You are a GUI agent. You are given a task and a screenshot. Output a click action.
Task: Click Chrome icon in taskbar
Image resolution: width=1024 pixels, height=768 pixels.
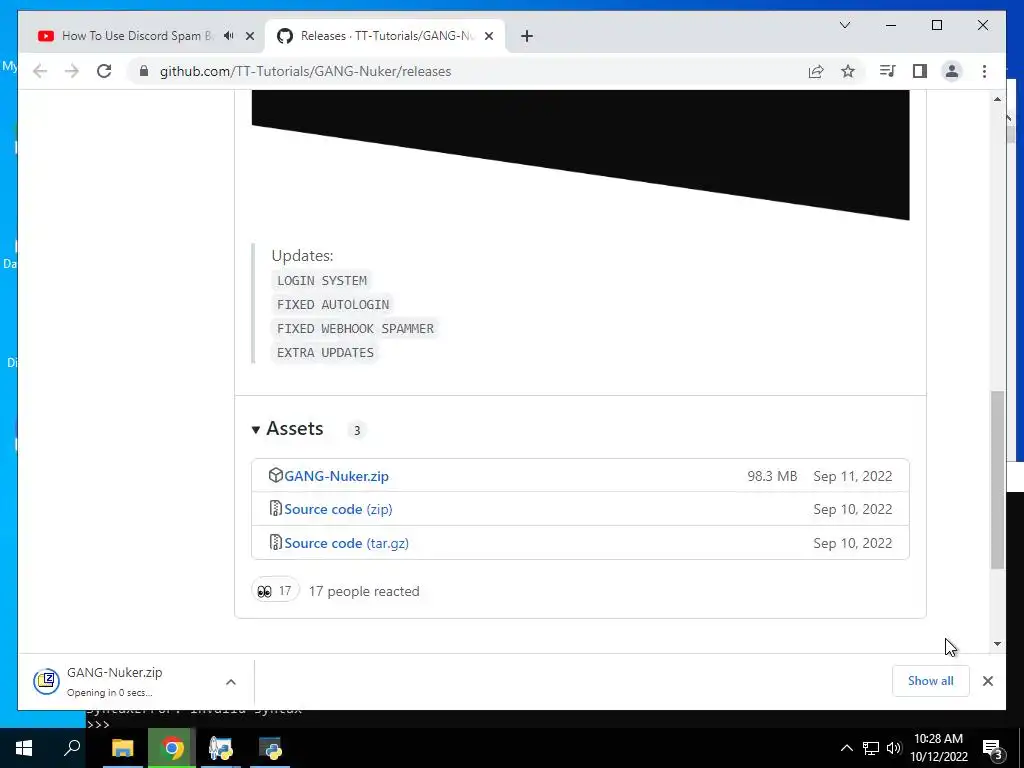(x=172, y=748)
